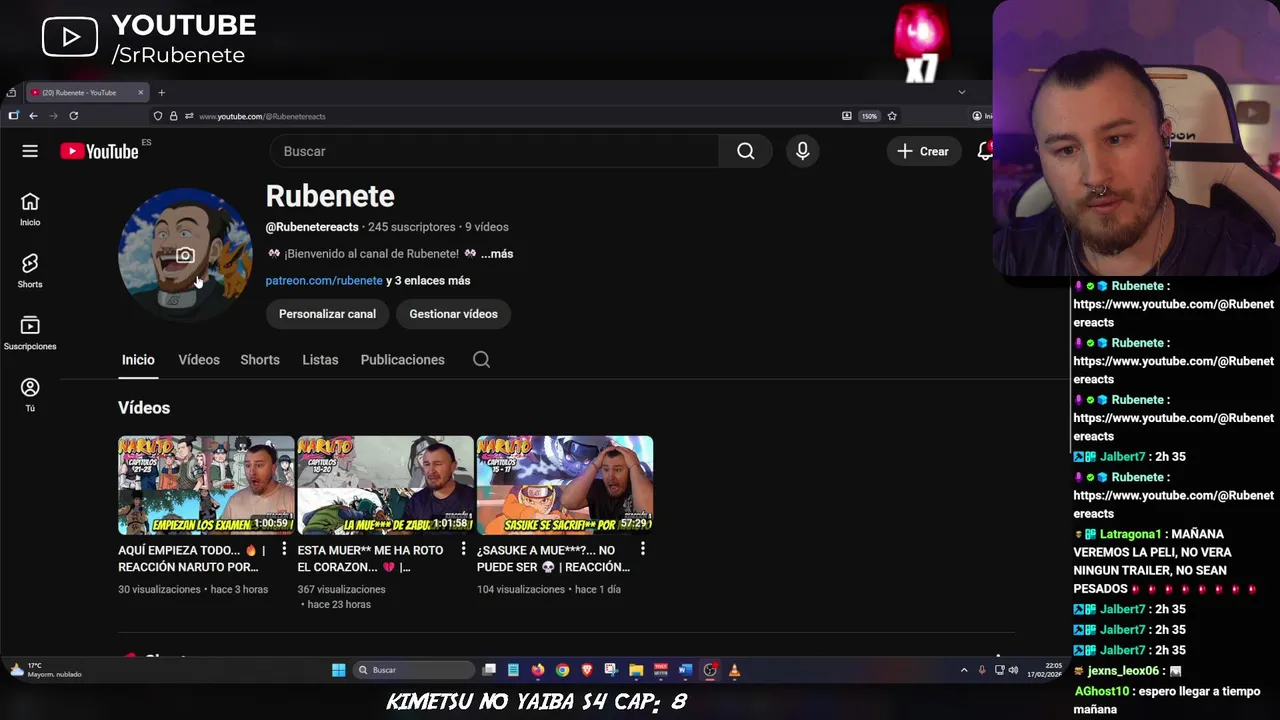Launch Chrome from the taskbar
This screenshot has width=1280, height=720.
562,670
